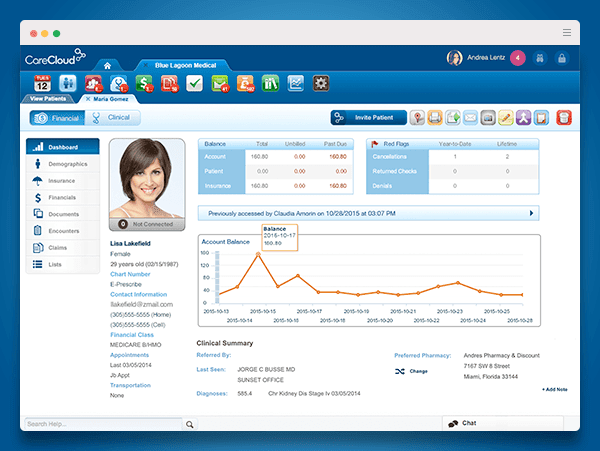Open the hamburger menu in title bar
600x451 pixels.
567,33
